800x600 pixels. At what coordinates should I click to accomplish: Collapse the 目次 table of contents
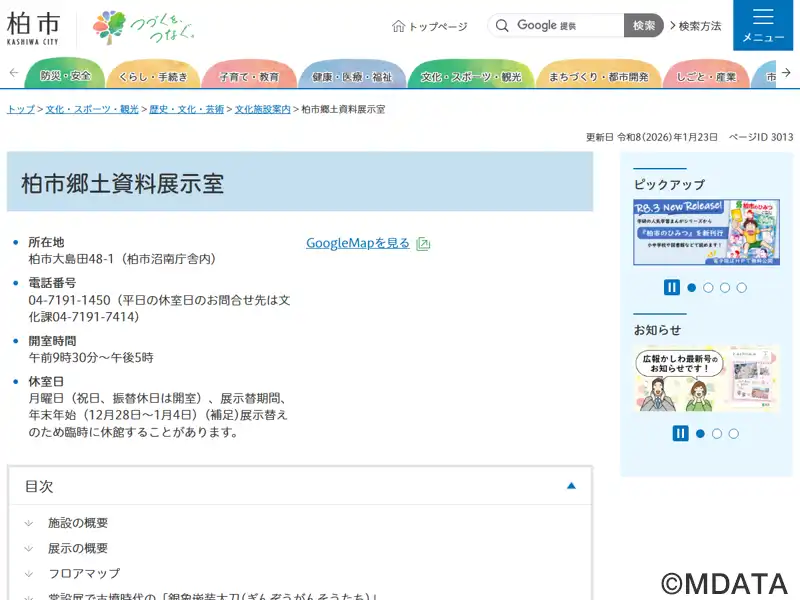coord(571,486)
